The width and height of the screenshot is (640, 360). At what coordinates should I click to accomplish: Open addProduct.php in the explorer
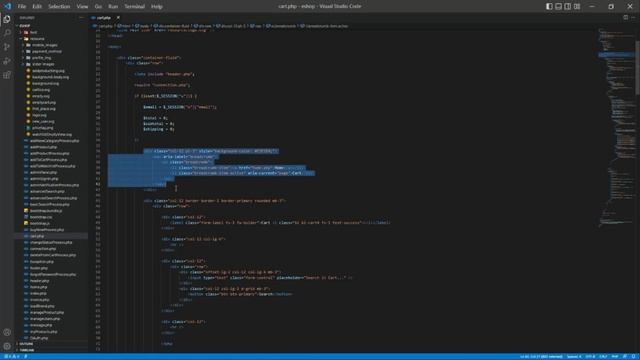coord(43,147)
